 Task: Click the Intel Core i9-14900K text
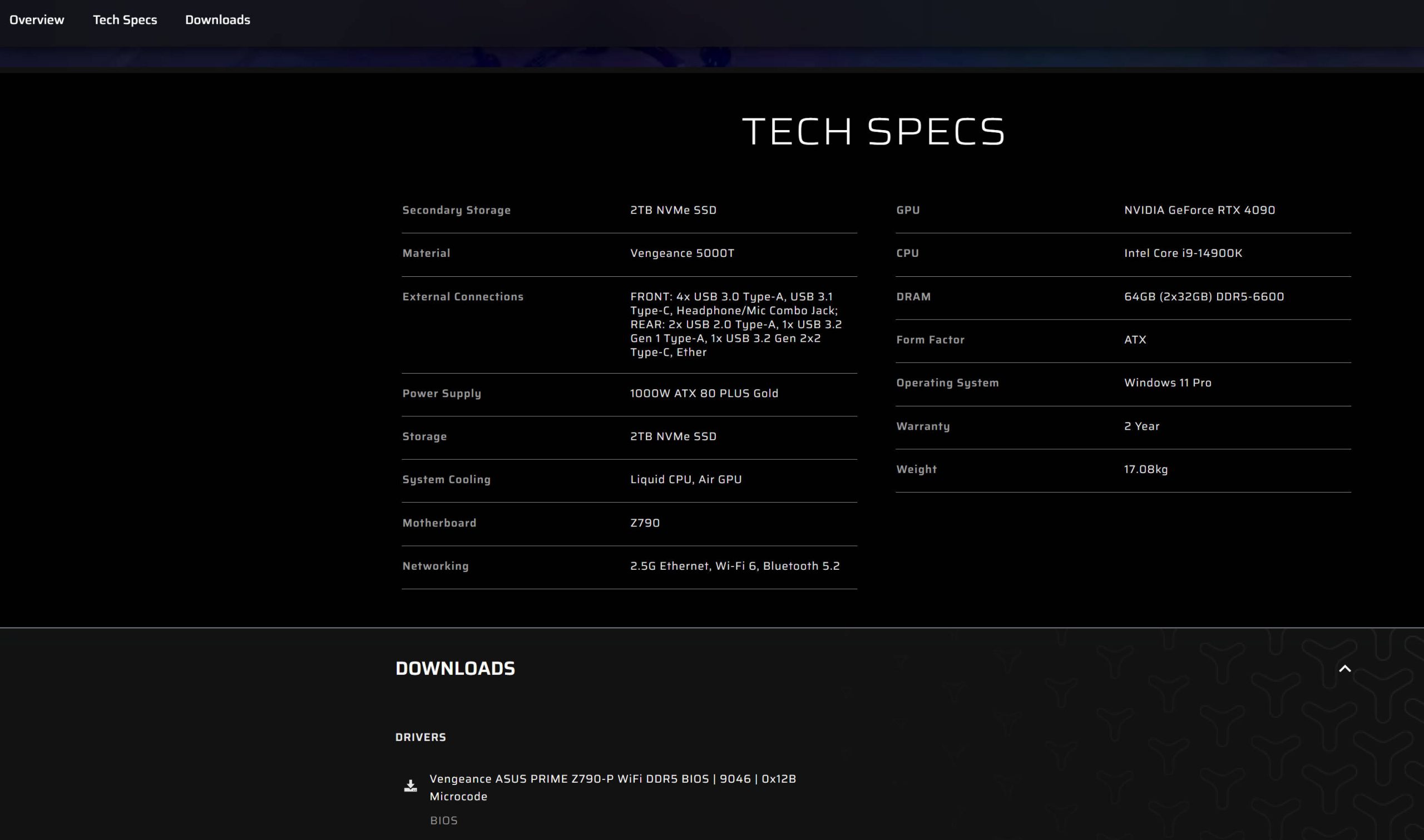tap(1183, 253)
